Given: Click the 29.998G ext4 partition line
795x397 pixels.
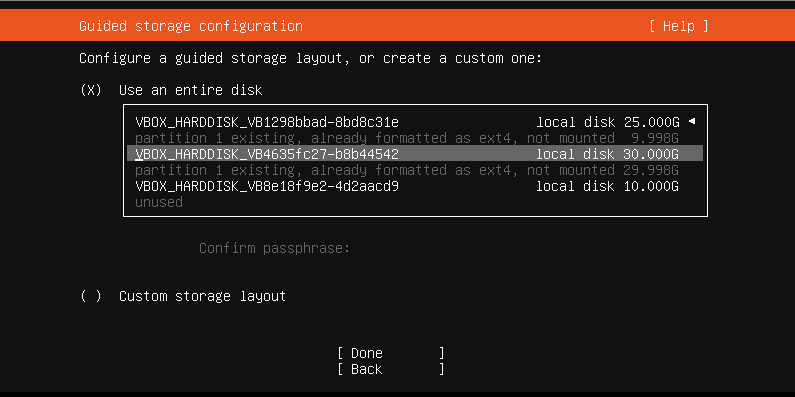Looking at the screenshot, I should 407,170.
